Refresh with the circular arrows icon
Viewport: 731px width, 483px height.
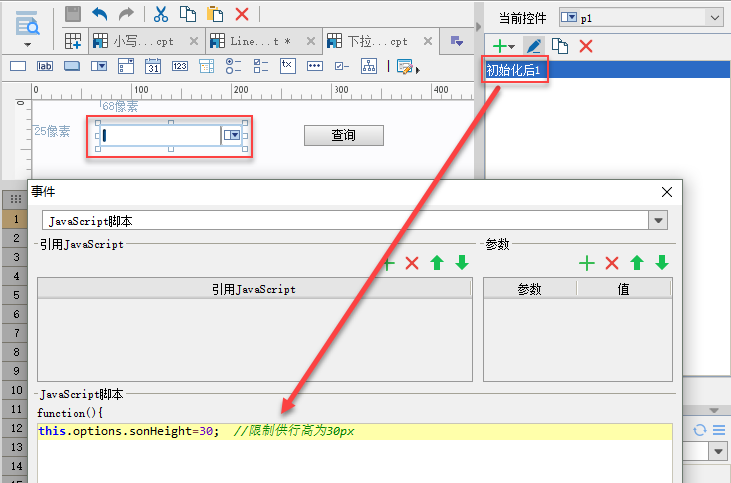tap(699, 430)
